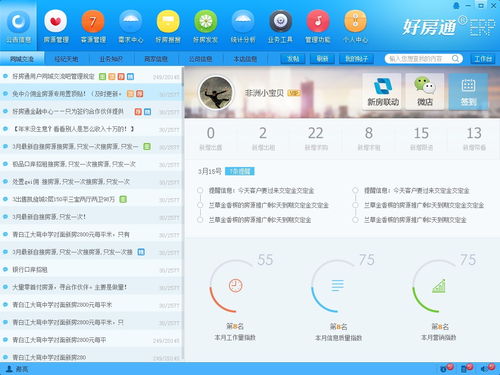500x375 pixels.
Task: Open 房源管理 heart icon
Action: [56, 22]
